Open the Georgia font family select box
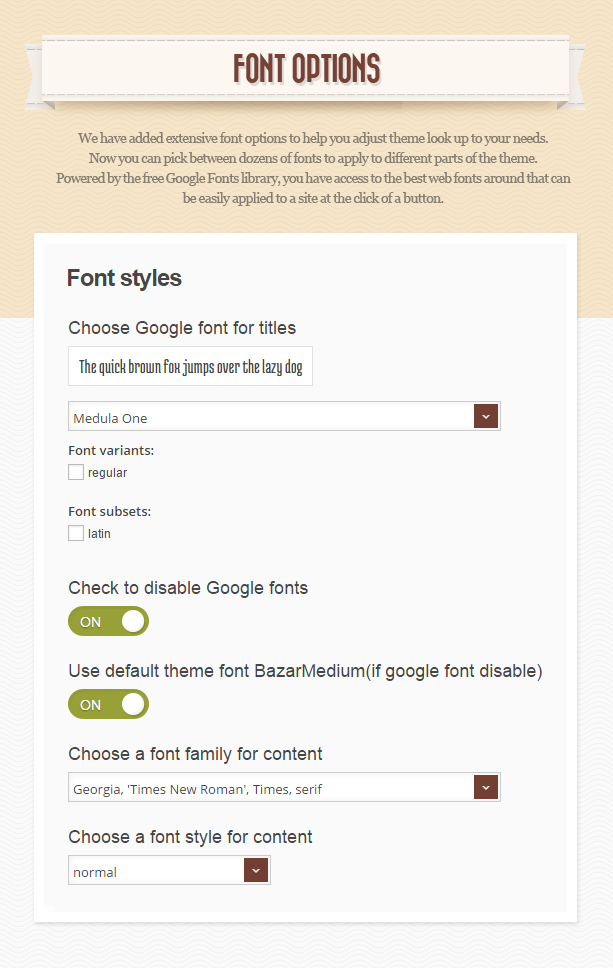613x968 pixels. [284, 787]
